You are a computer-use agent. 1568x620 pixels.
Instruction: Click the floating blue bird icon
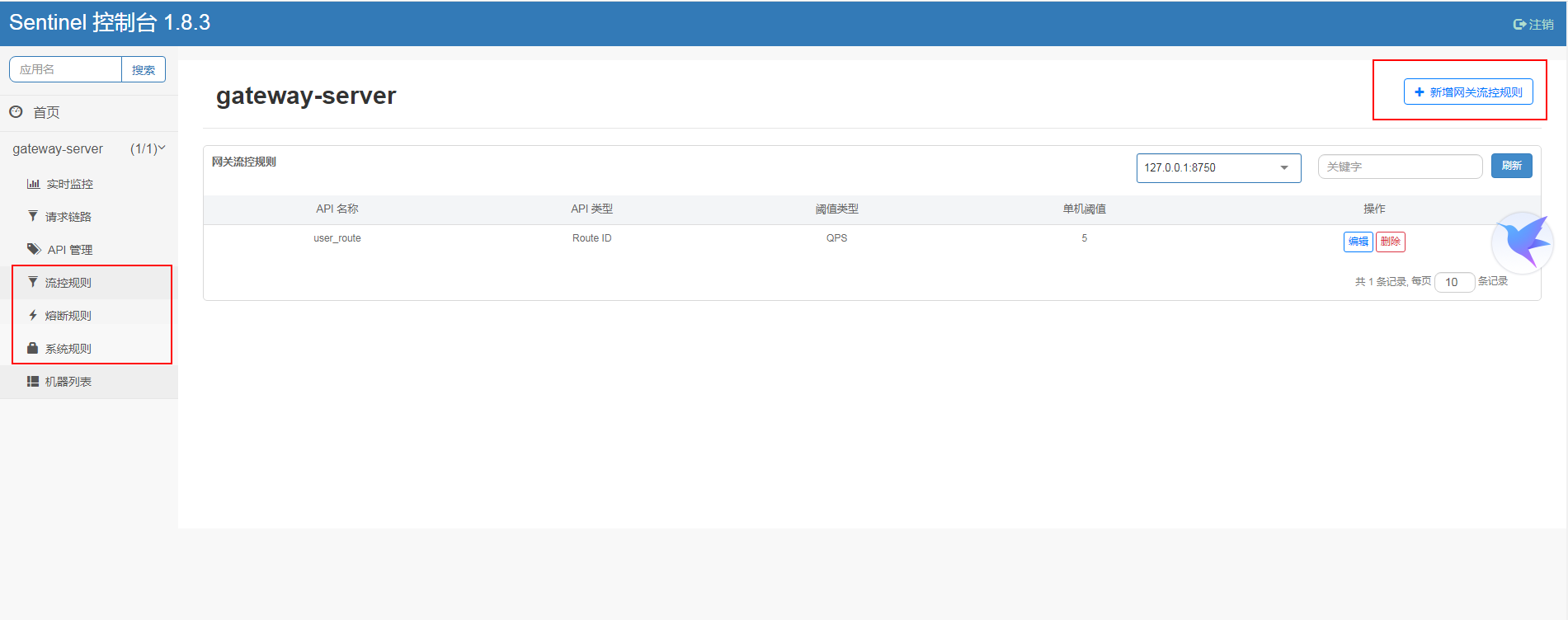click(1523, 242)
